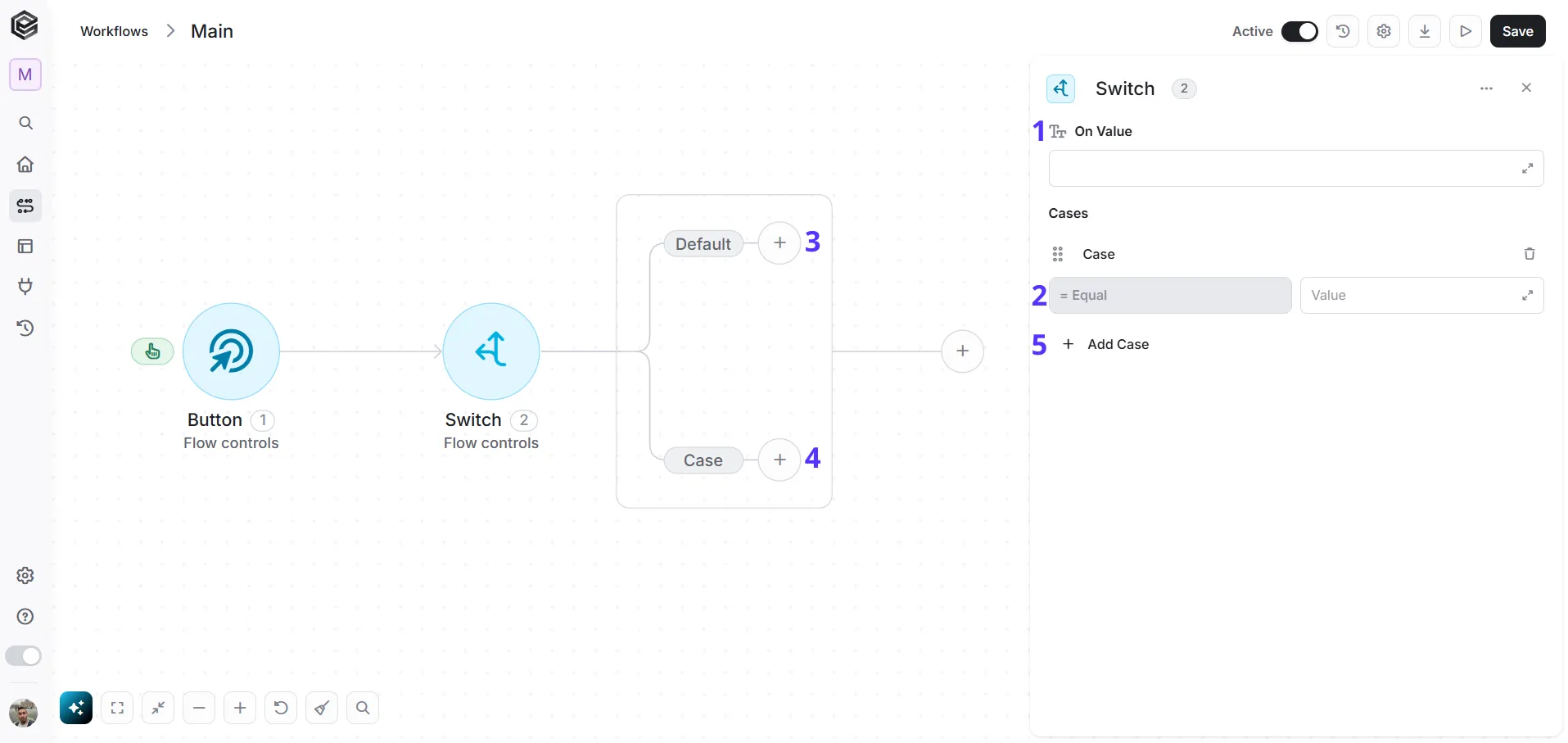Save the workflow

1517,31
